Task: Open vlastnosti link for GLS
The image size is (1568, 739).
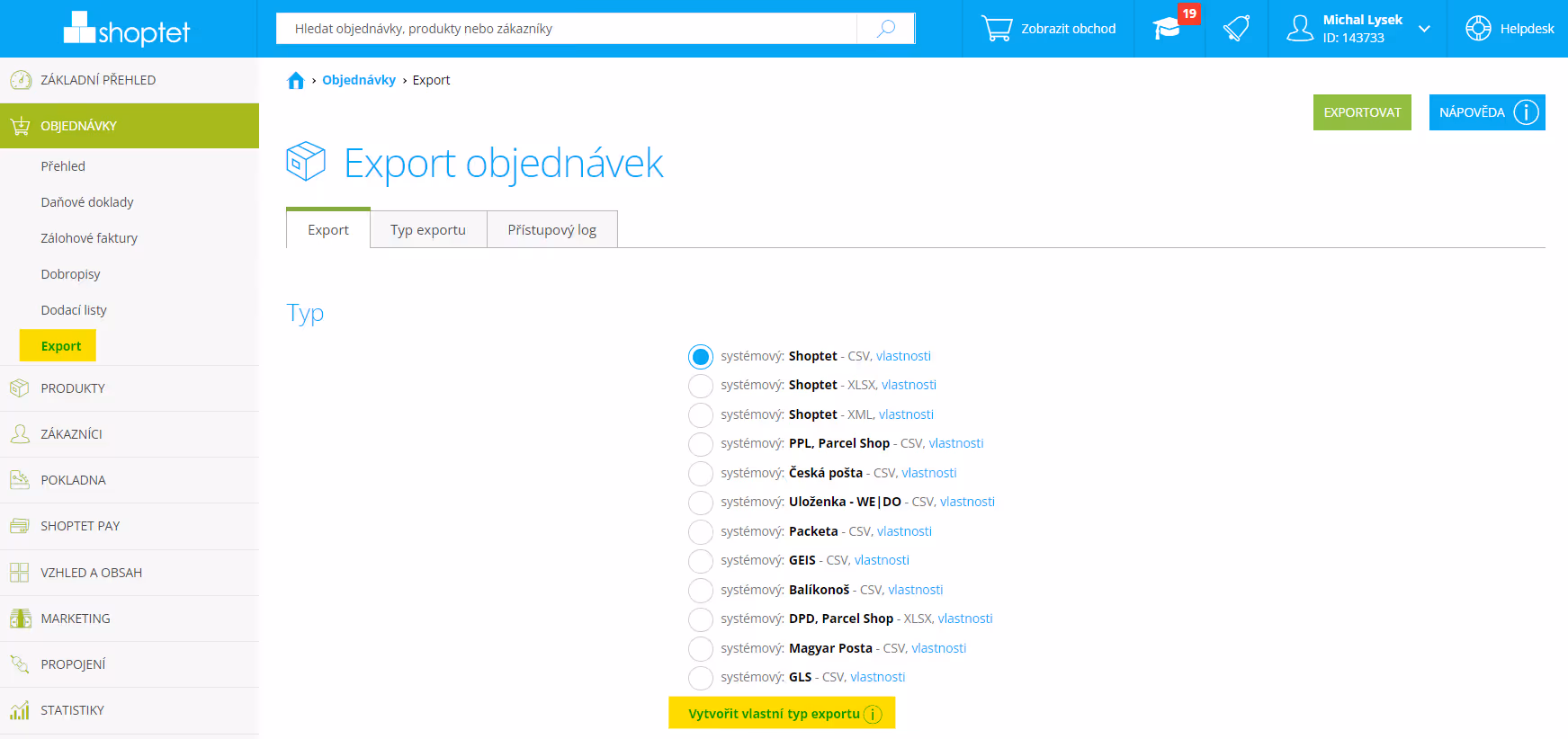Action: click(x=878, y=677)
